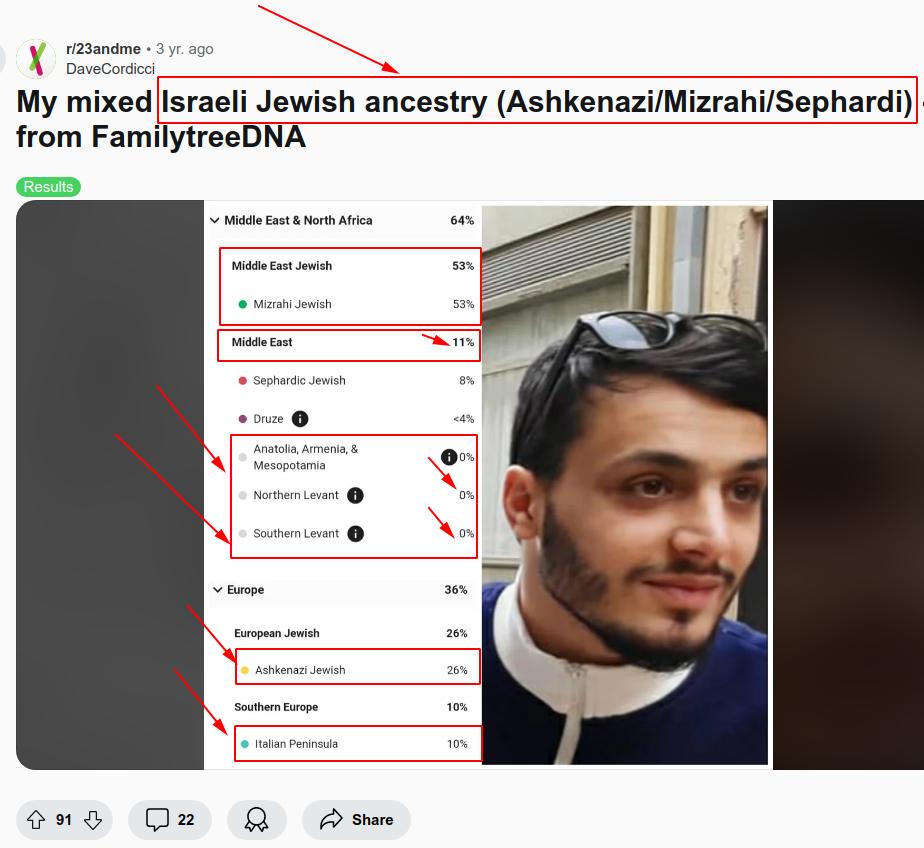Click the downvote arrow icon
This screenshot has height=848, width=924.
(93, 820)
